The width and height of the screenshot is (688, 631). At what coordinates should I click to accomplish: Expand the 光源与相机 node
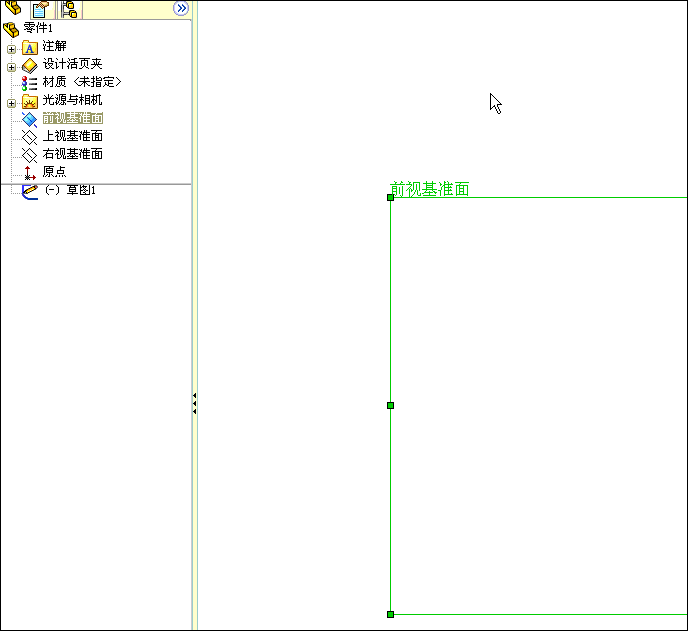point(11,103)
